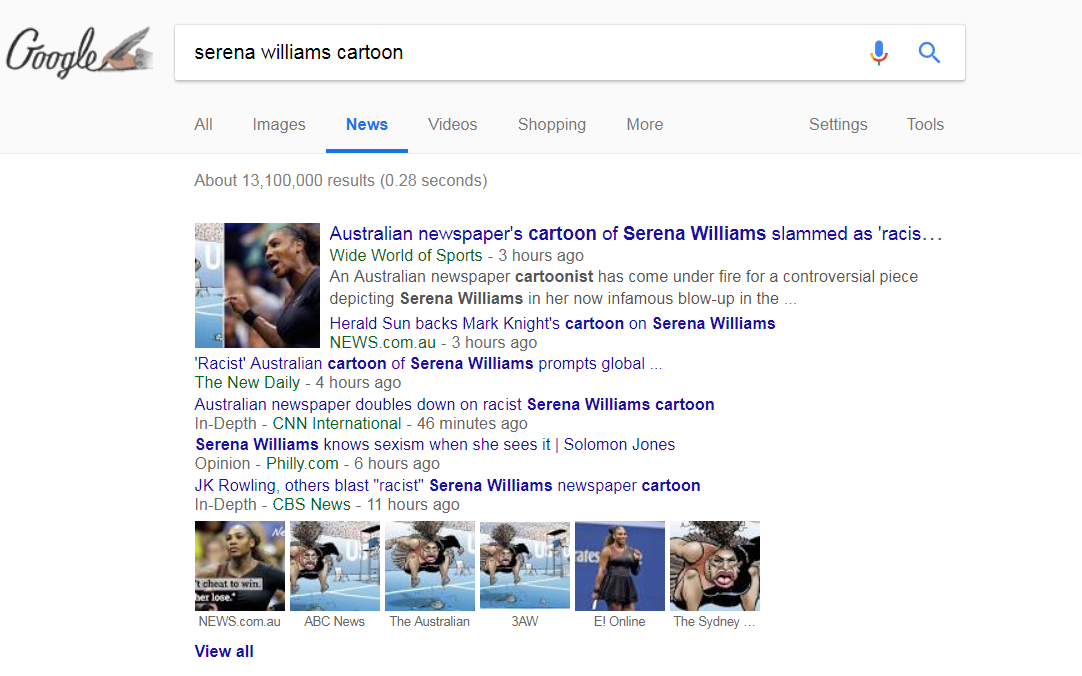Viewport: 1082px width, 676px height.
Task: Click the Google logo
Action: click(x=80, y=52)
